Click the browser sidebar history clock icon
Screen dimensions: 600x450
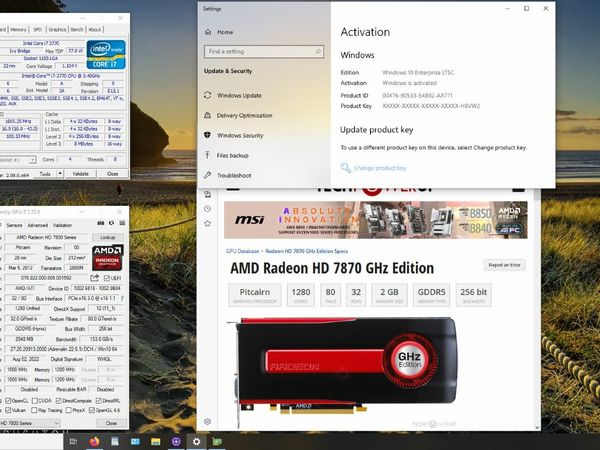coord(207,209)
